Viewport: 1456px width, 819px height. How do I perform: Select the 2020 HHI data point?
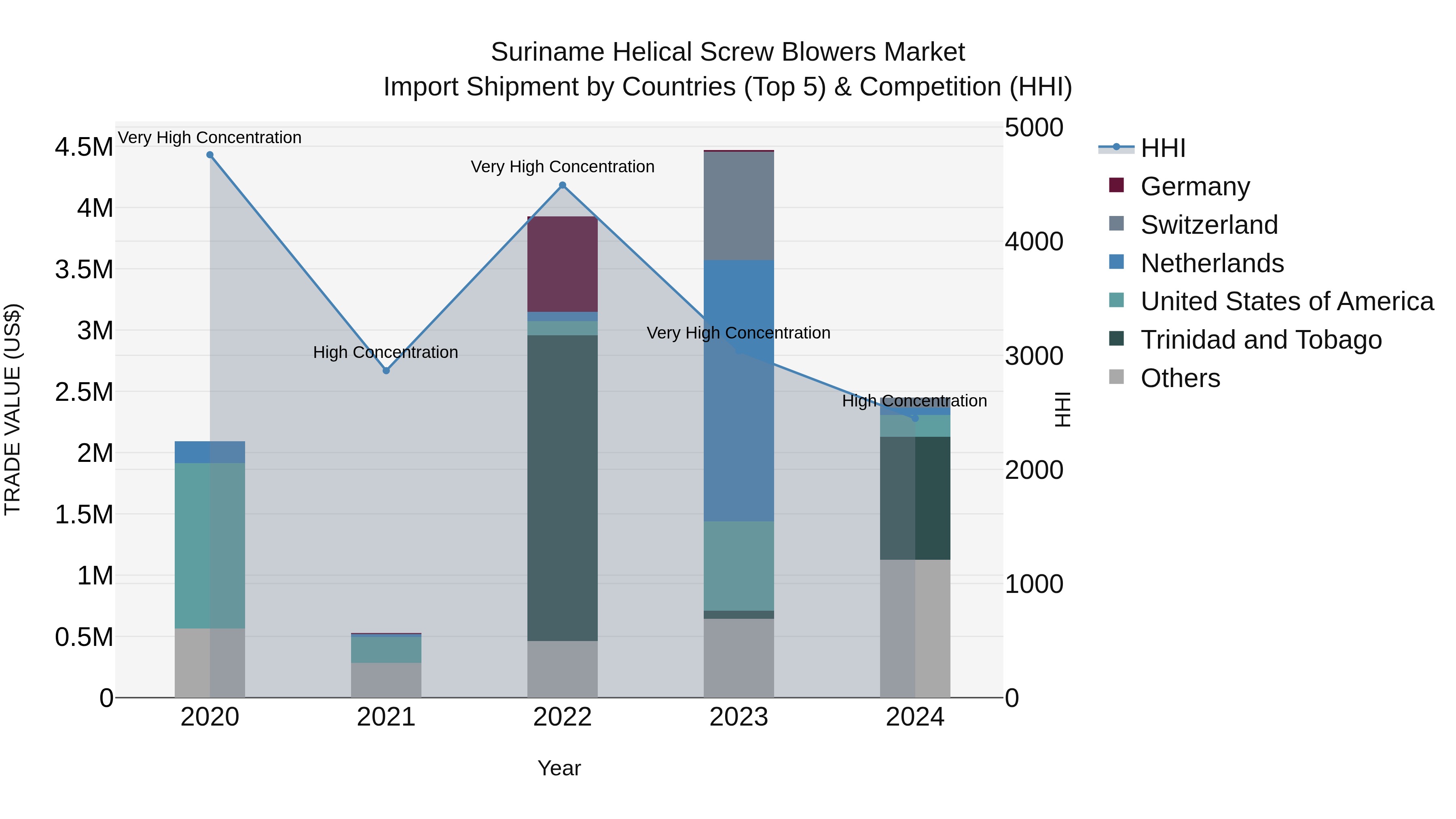210,155
